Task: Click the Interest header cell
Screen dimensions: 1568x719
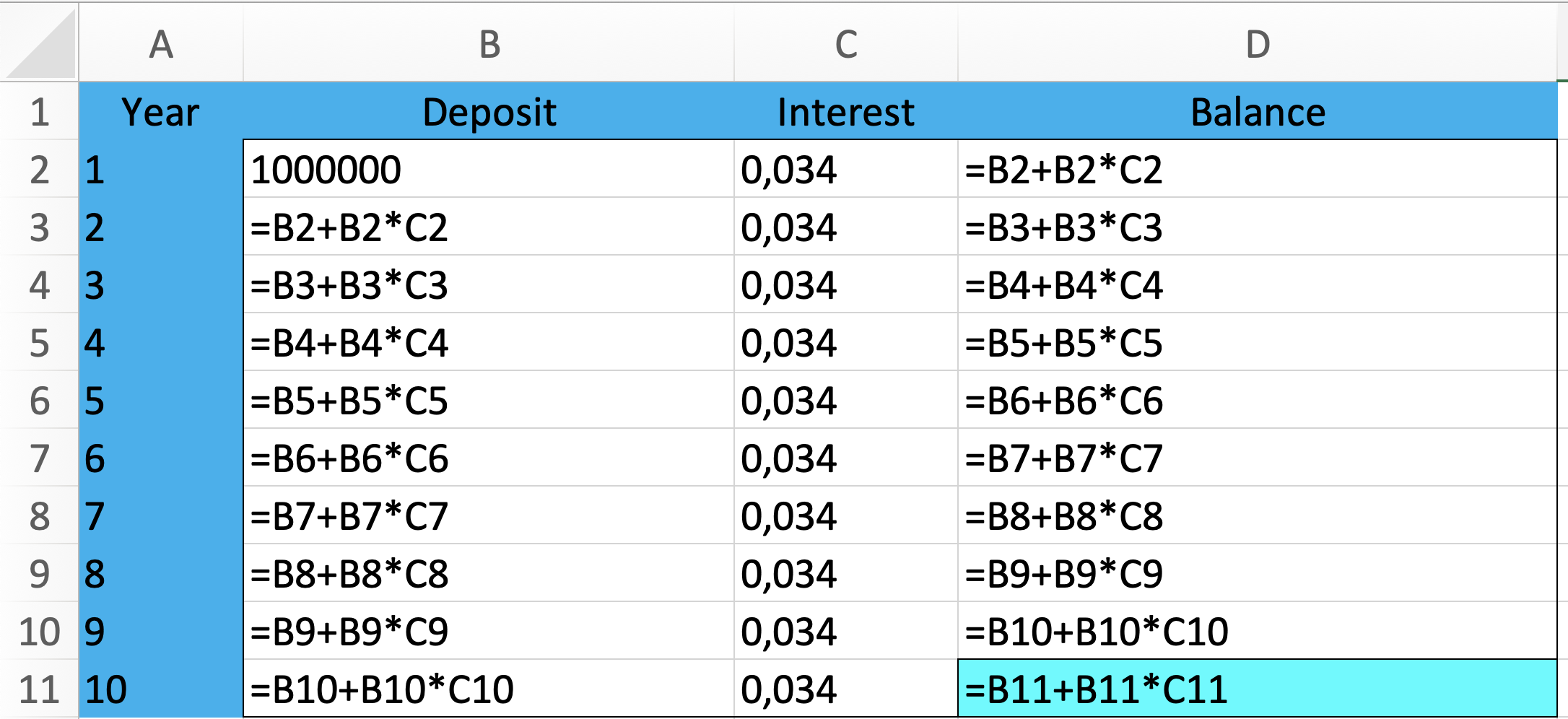Action: pyautogui.click(x=846, y=112)
